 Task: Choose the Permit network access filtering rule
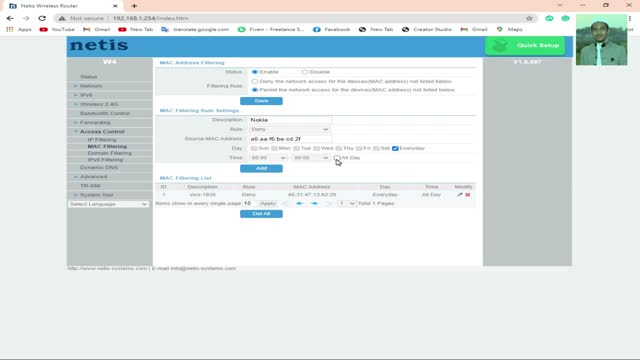(255, 90)
